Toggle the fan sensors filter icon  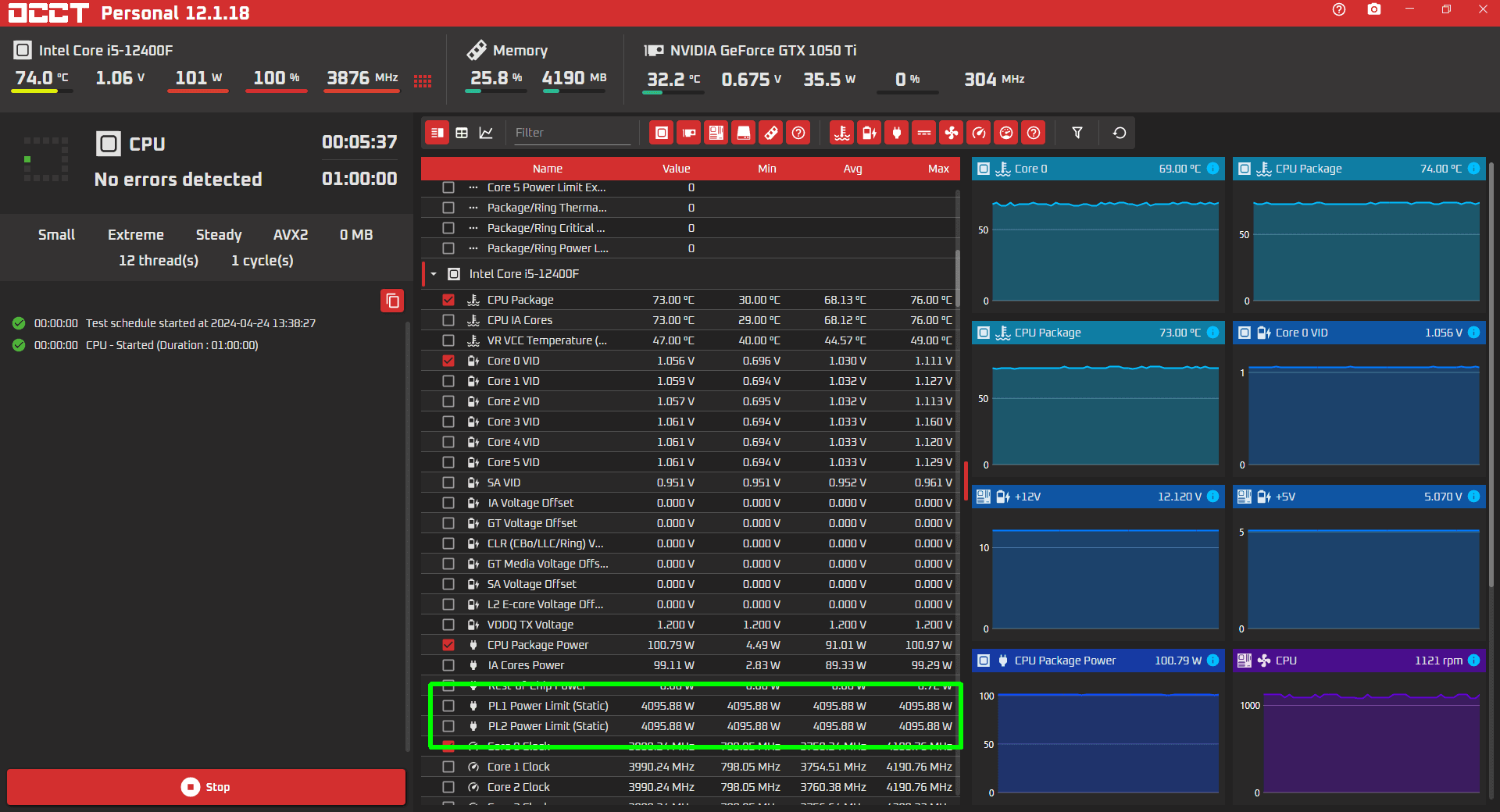[952, 133]
